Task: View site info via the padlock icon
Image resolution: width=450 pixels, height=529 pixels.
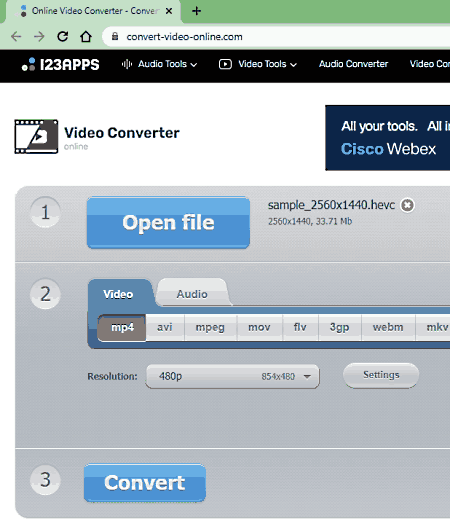Action: pos(115,36)
